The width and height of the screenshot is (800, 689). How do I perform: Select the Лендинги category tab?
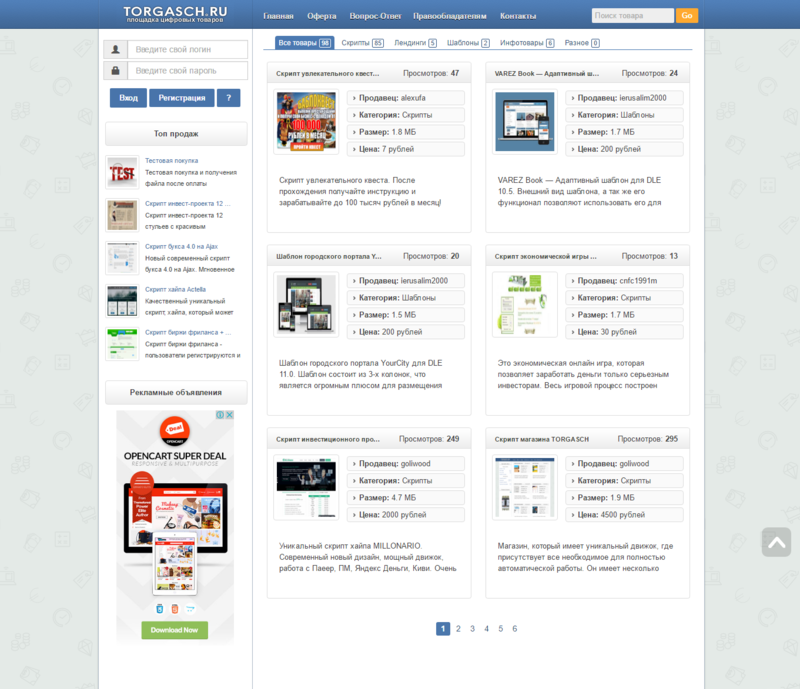(415, 43)
